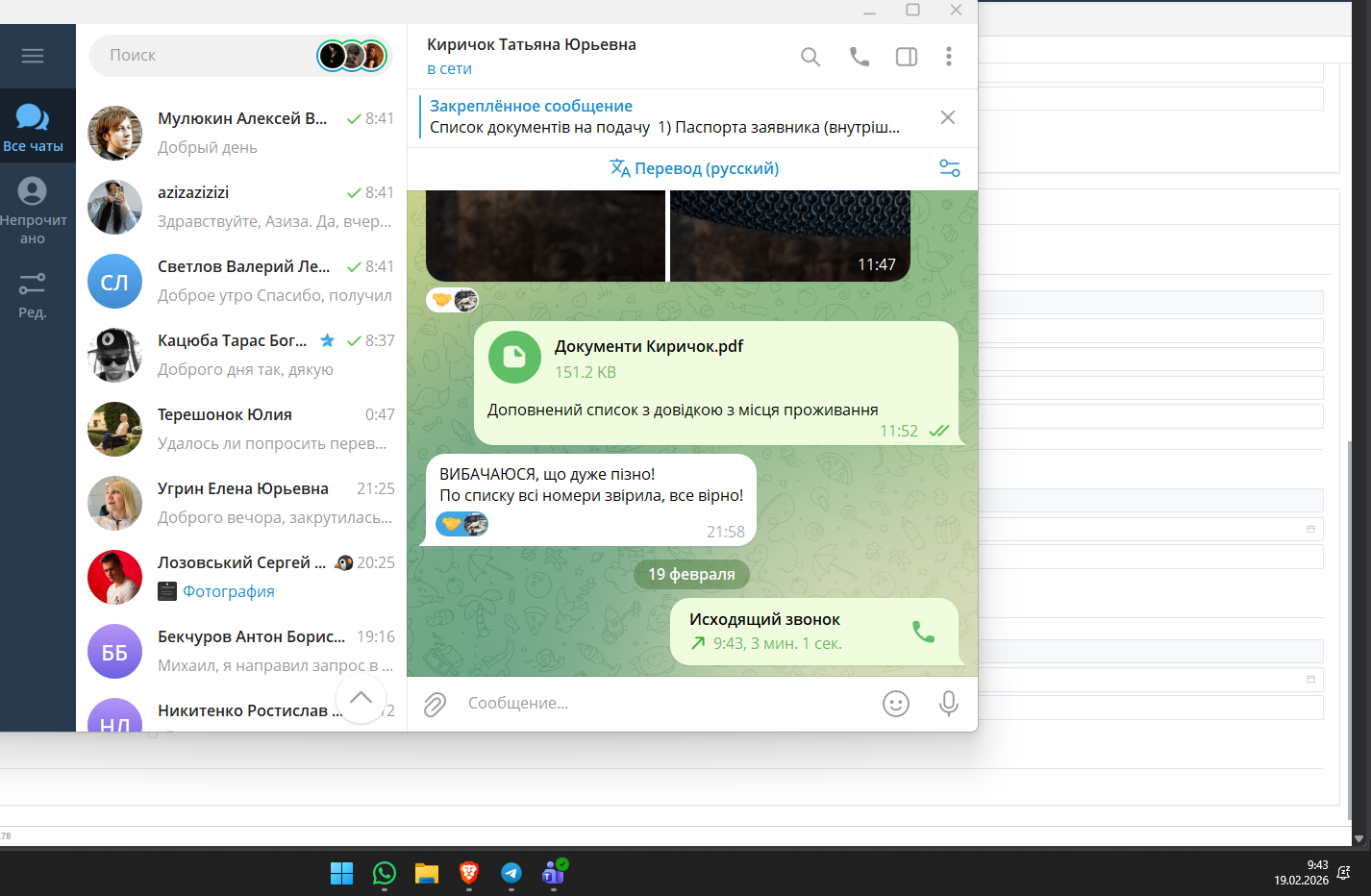Click the file name Документи Киричок.pdf

click(649, 346)
